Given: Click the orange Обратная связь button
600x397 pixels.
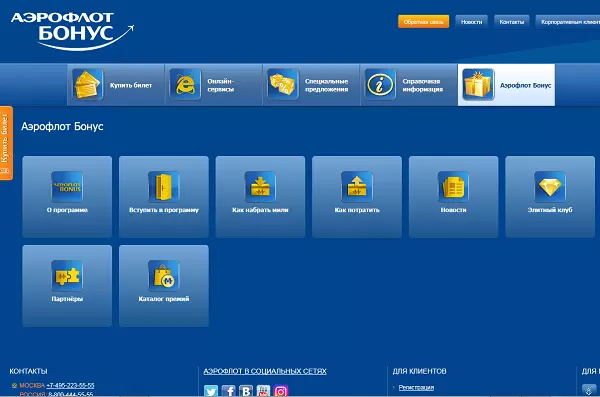Looking at the screenshot, I should tap(424, 22).
